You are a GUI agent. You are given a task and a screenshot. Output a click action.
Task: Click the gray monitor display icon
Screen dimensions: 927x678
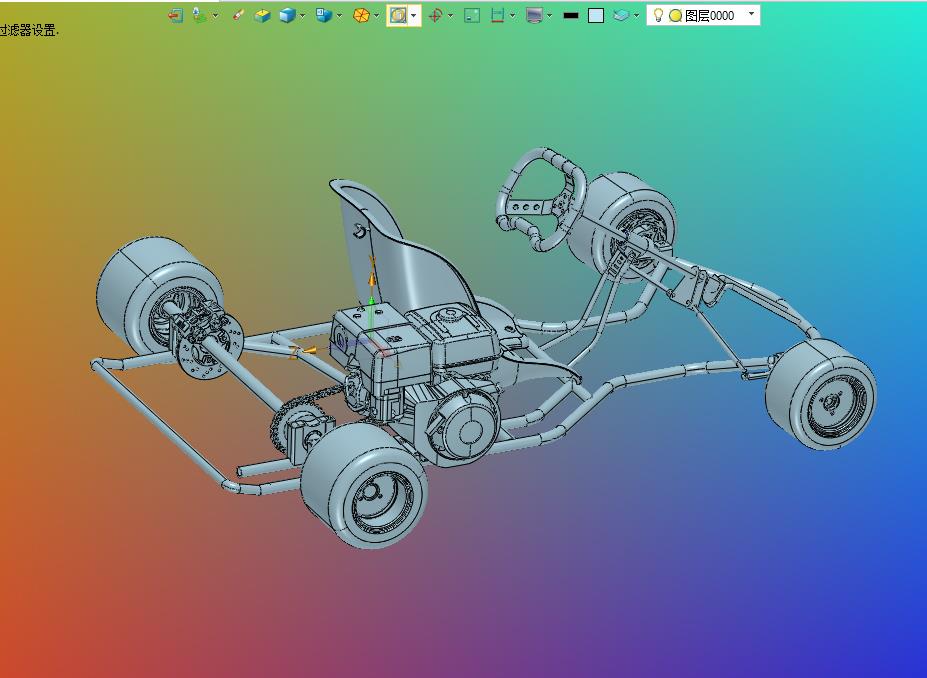point(534,15)
